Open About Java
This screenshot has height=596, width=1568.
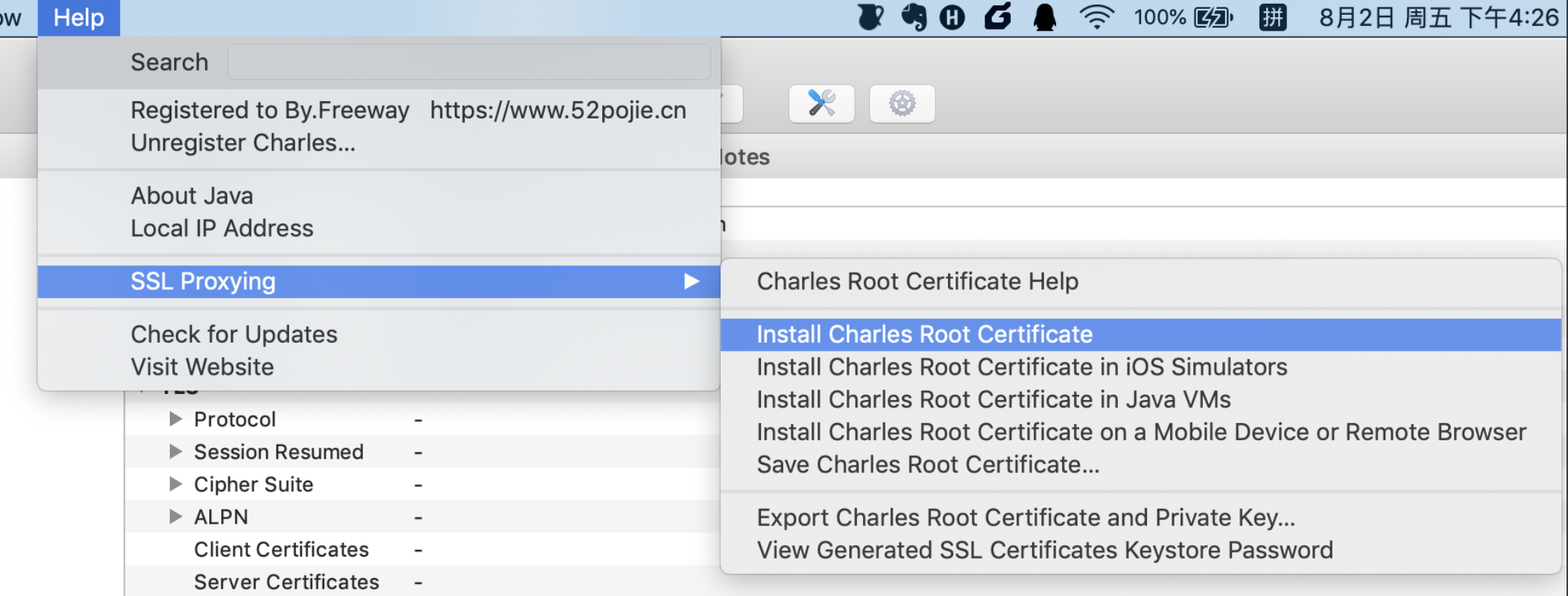379,196
